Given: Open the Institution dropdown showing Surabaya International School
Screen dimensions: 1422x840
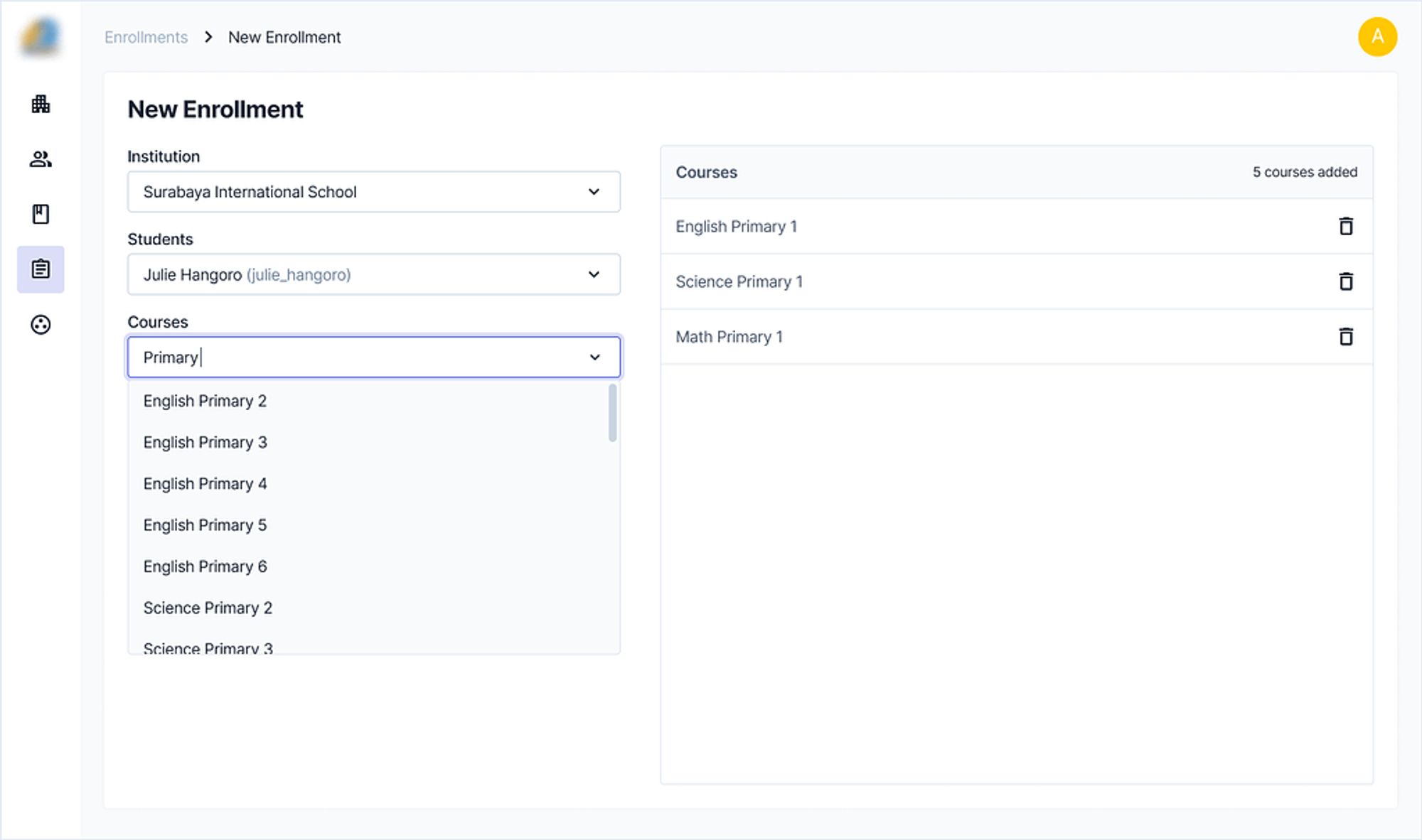Looking at the screenshot, I should tap(374, 192).
